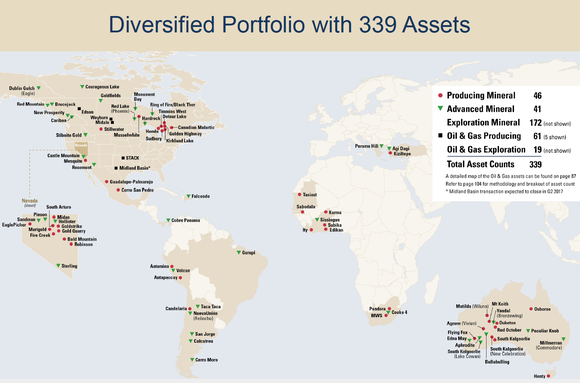Click the green triangle marker beside Peculiar Knob
The width and height of the screenshot is (580, 383).
(x=528, y=330)
